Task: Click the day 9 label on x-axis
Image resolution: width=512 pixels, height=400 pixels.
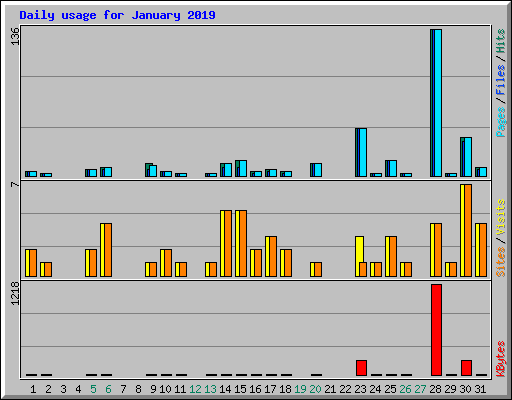Action: point(153,389)
